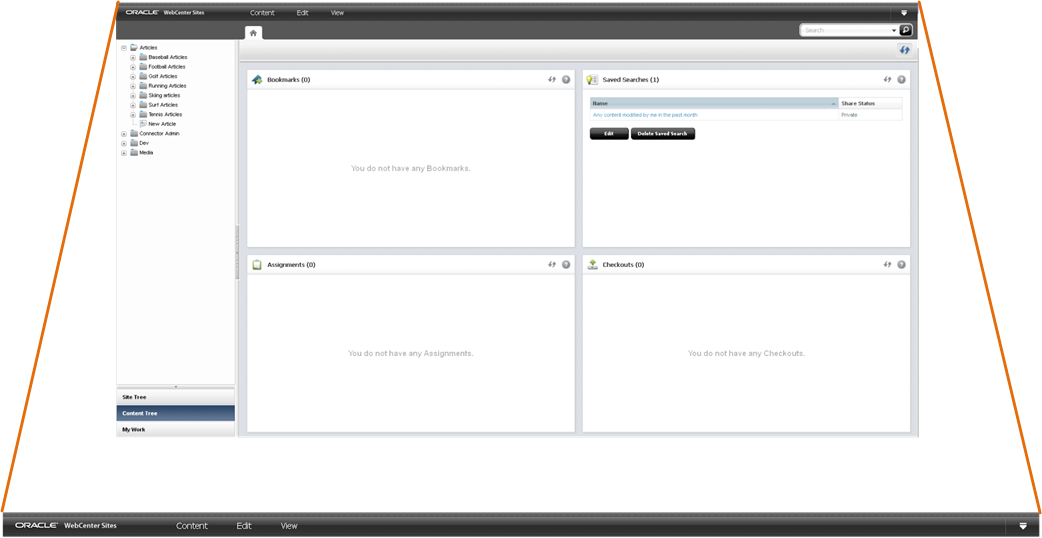Click the Bookmarks widget title icon
1042x538 pixels.
point(257,80)
